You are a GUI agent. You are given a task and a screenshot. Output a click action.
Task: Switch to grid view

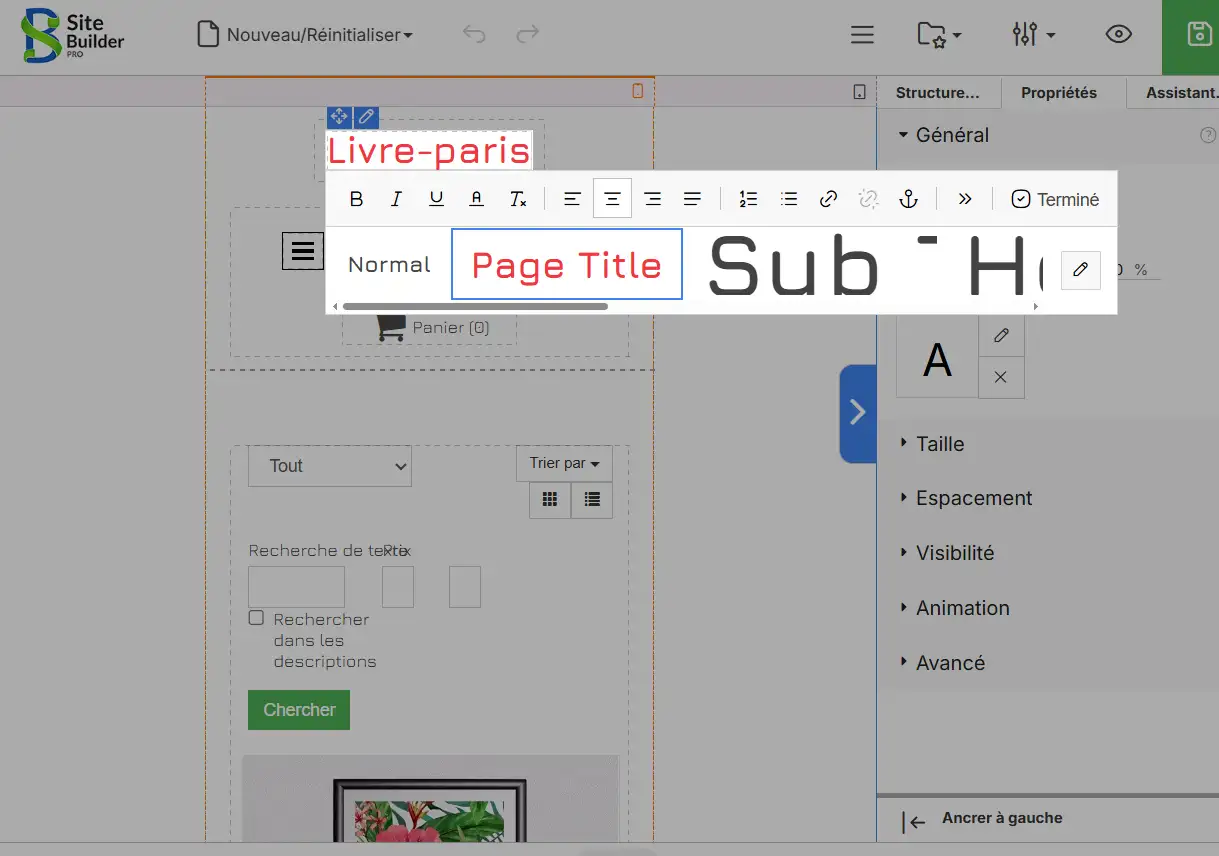point(550,499)
